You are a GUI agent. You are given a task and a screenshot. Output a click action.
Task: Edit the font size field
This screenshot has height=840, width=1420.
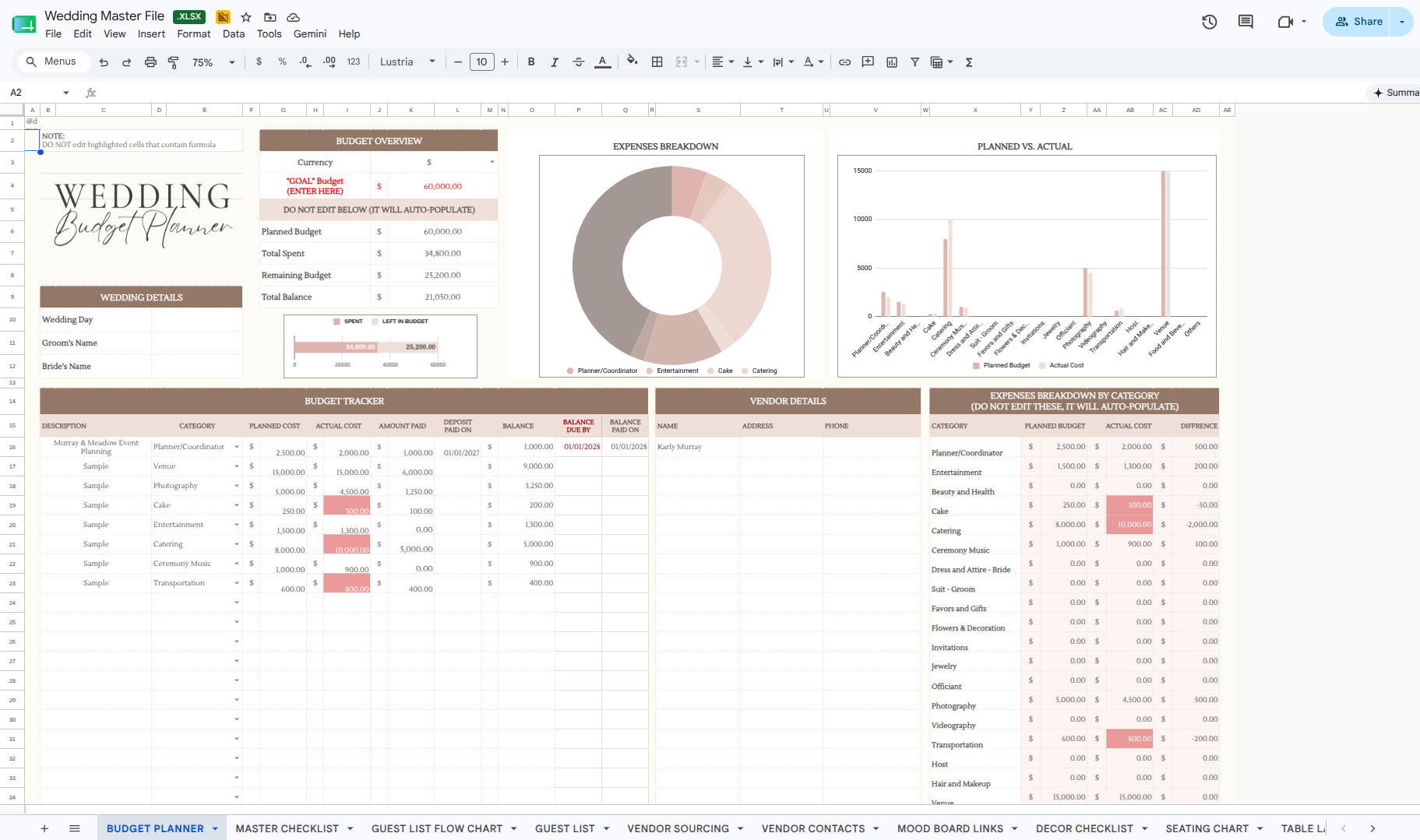coord(481,62)
